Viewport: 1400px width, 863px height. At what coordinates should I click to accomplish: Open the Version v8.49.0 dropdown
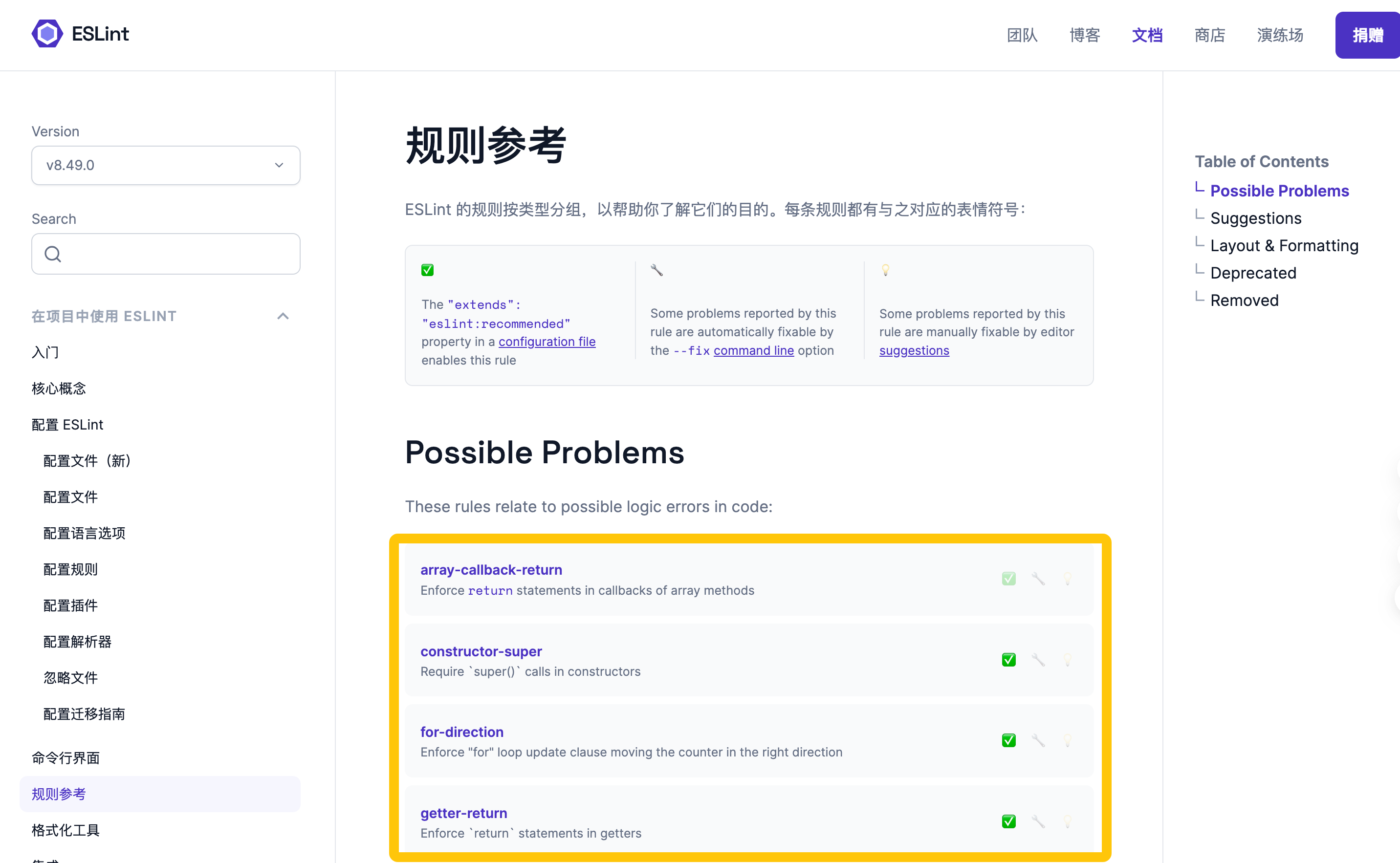(166, 165)
